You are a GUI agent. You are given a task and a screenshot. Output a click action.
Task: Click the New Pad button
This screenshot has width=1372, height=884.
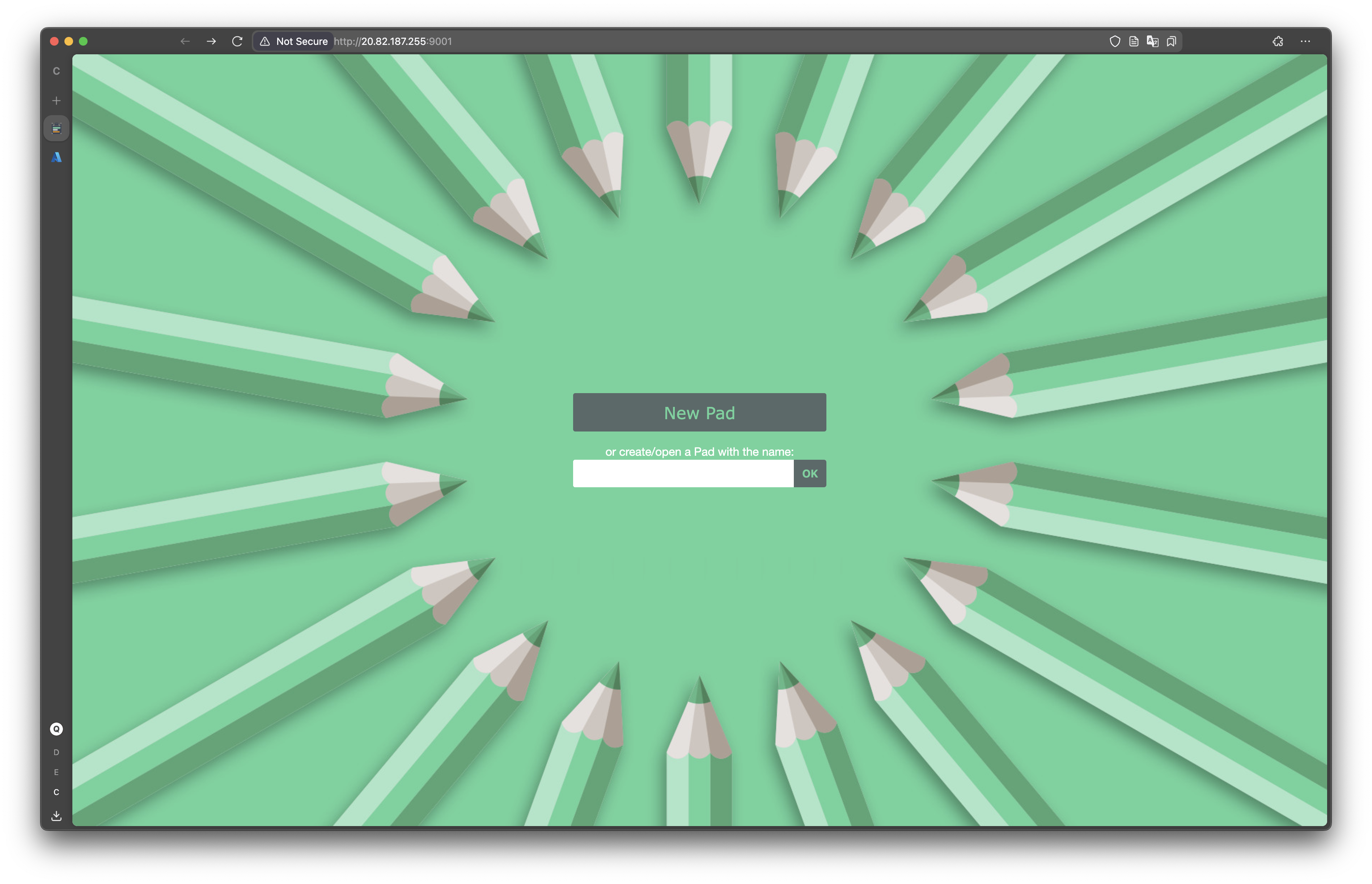point(699,412)
